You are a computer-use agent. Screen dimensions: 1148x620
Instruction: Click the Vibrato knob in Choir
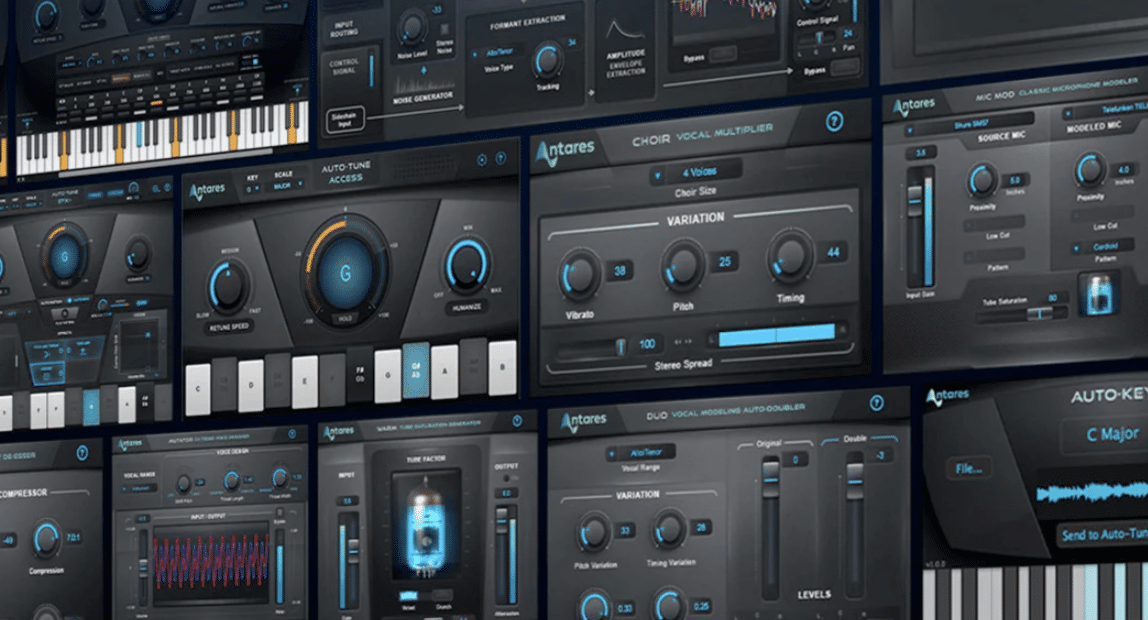580,275
